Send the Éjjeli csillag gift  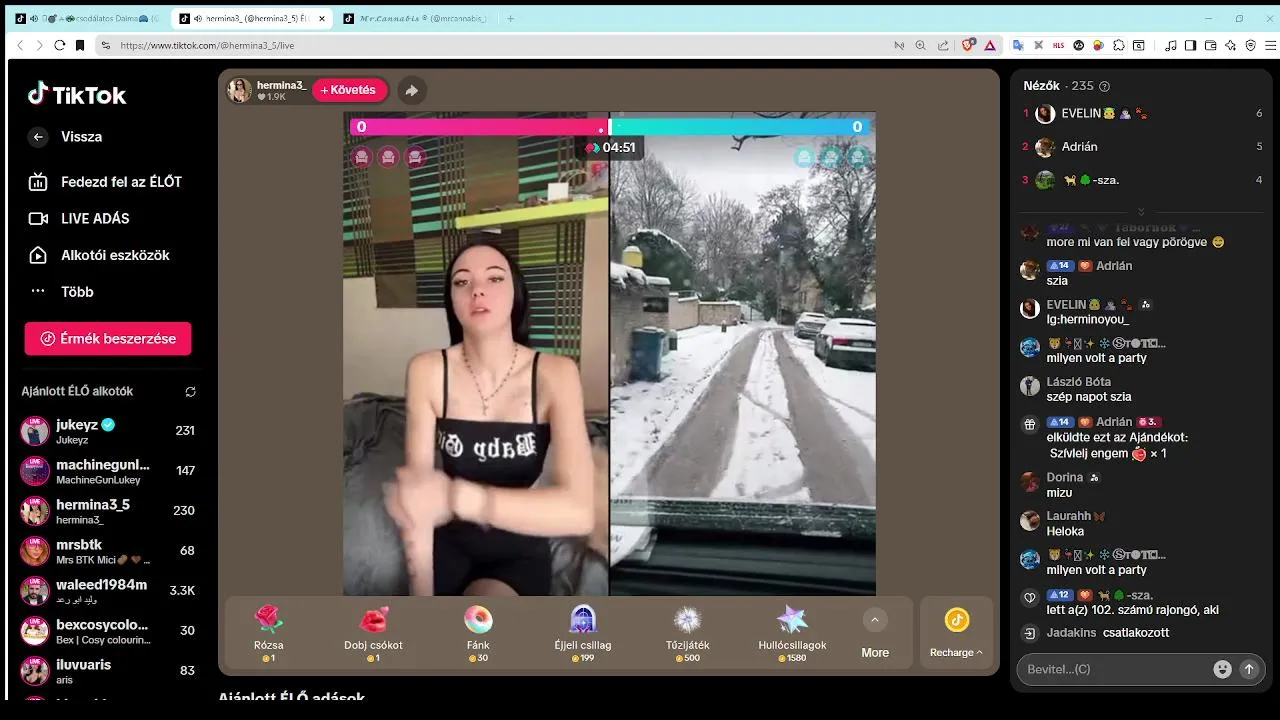click(582, 634)
